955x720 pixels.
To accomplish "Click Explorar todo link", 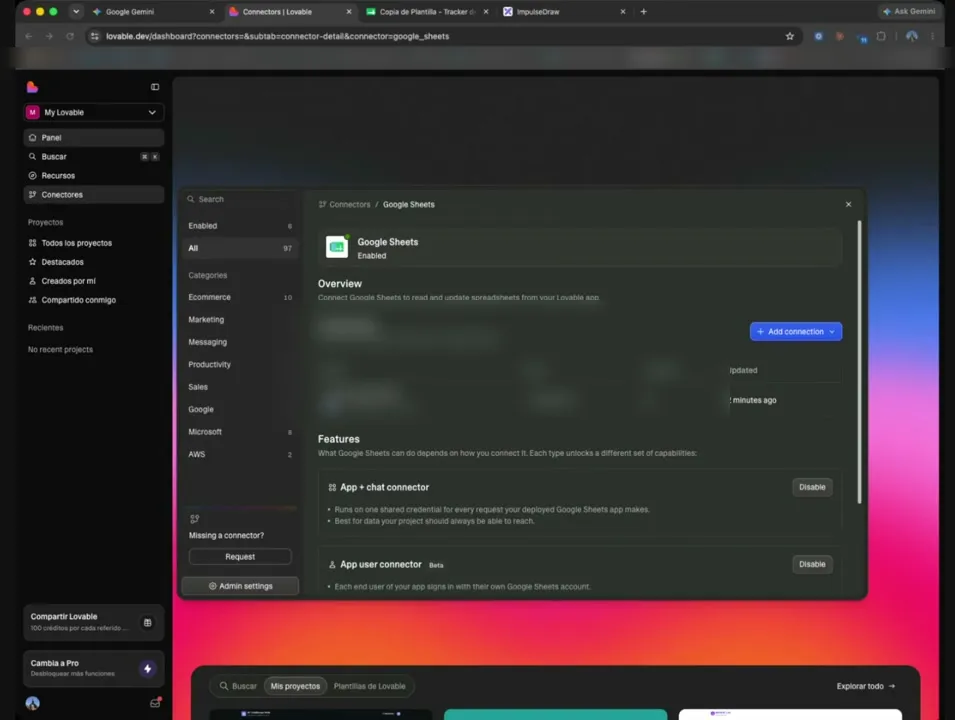I will 865,686.
